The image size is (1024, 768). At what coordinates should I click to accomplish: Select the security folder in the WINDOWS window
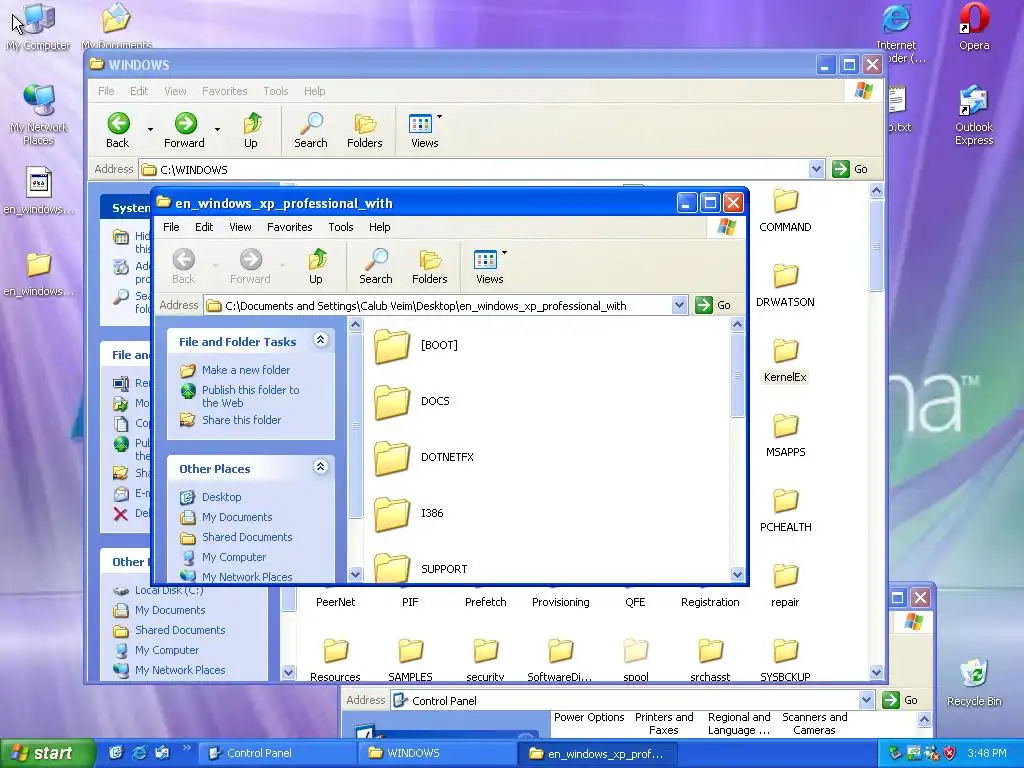pyautogui.click(x=485, y=660)
